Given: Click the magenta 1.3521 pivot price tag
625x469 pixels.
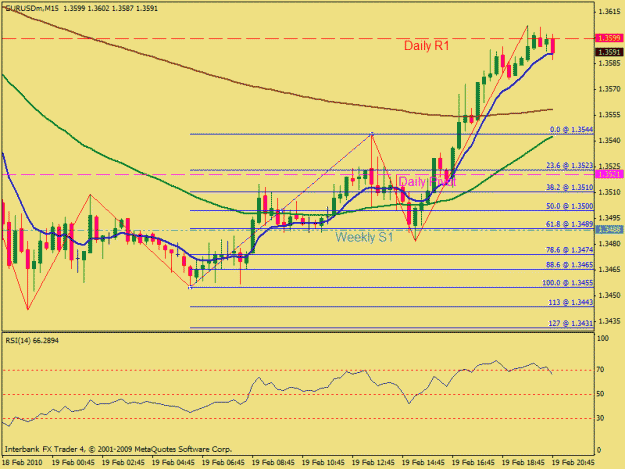Looking at the screenshot, I should [x=608, y=174].
